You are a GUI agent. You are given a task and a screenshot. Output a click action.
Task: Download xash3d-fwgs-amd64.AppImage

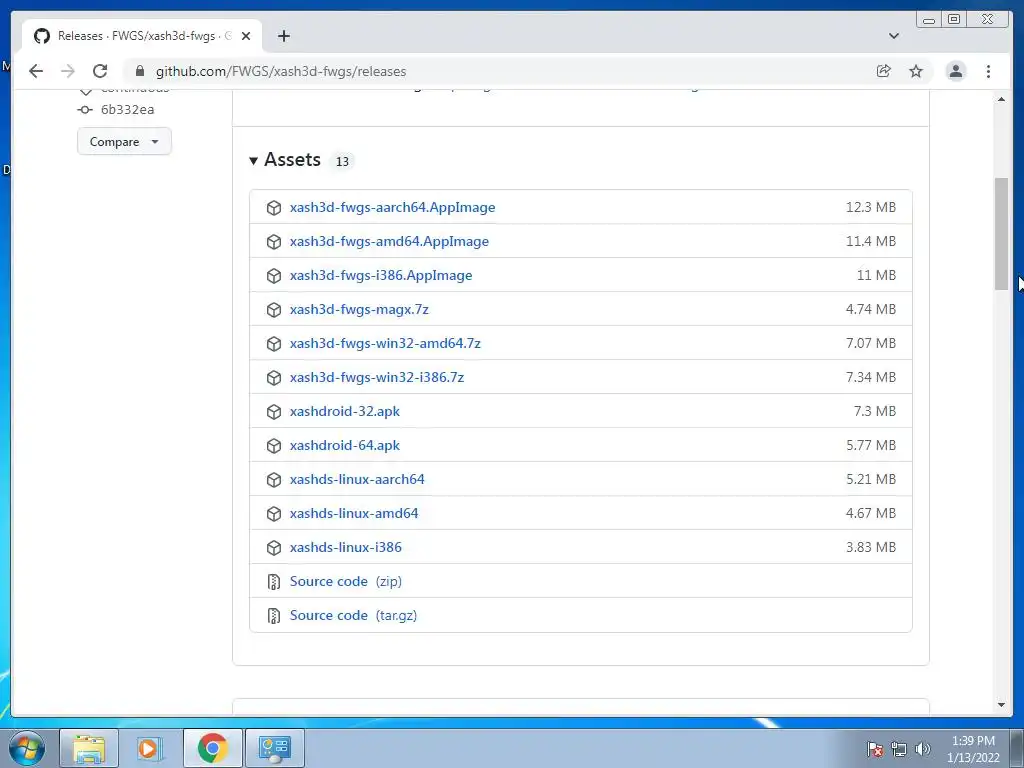pyautogui.click(x=389, y=241)
